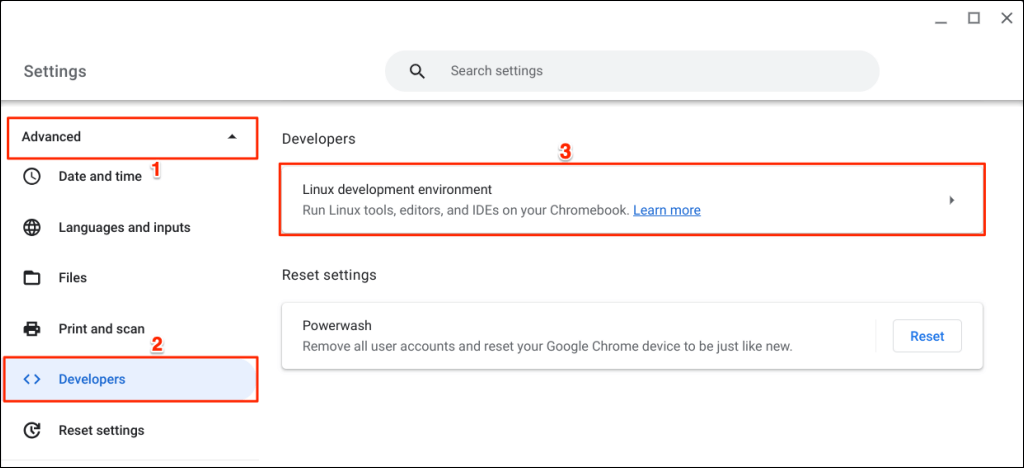
Task: Go to Languages and inputs section
Action: (x=124, y=227)
